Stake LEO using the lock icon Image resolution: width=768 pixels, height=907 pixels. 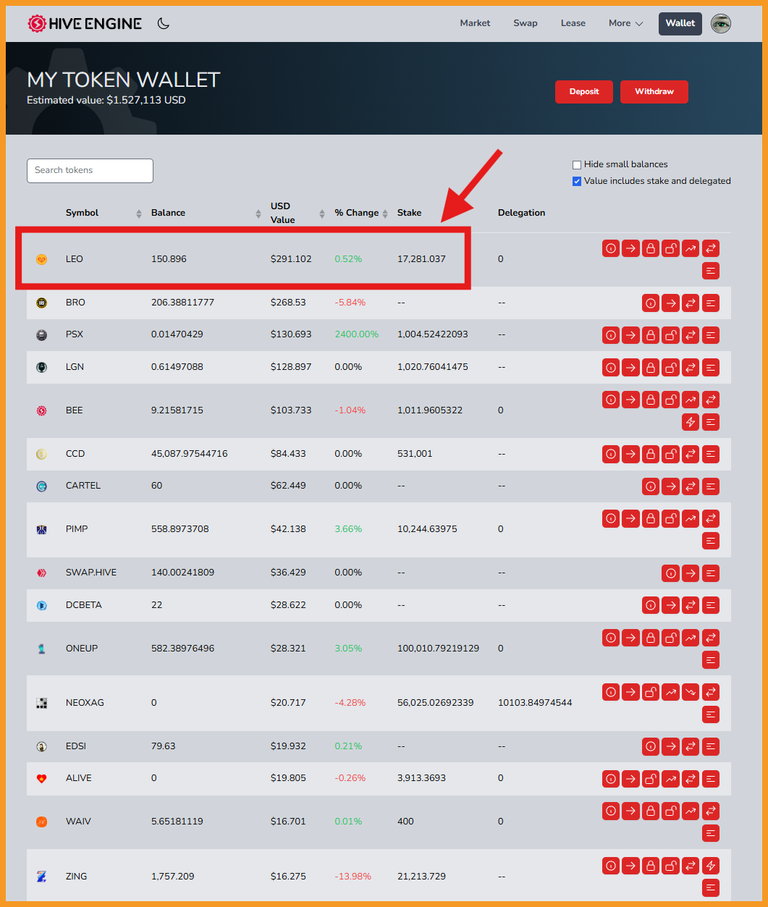point(651,249)
